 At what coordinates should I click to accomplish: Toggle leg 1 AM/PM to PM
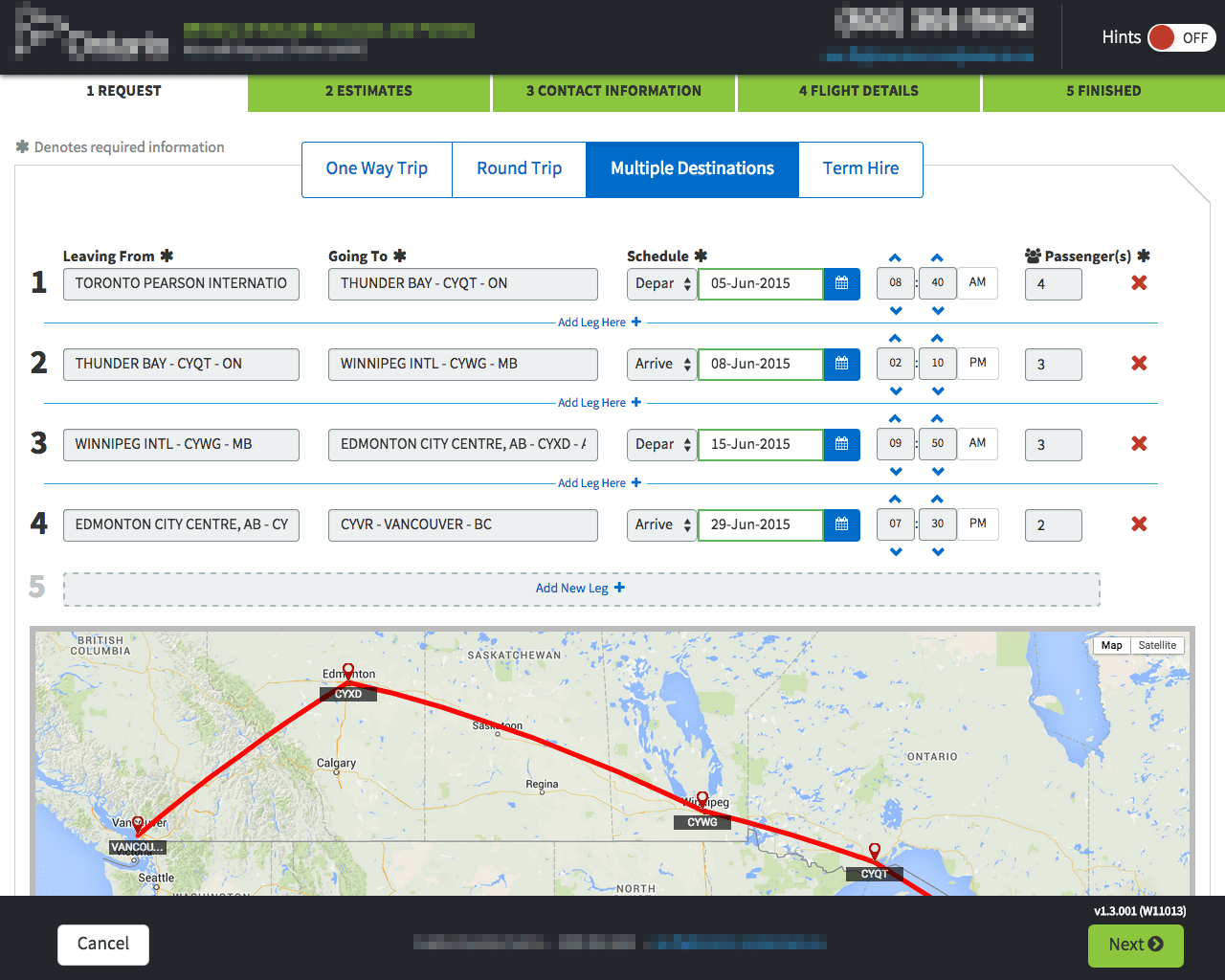pos(977,283)
